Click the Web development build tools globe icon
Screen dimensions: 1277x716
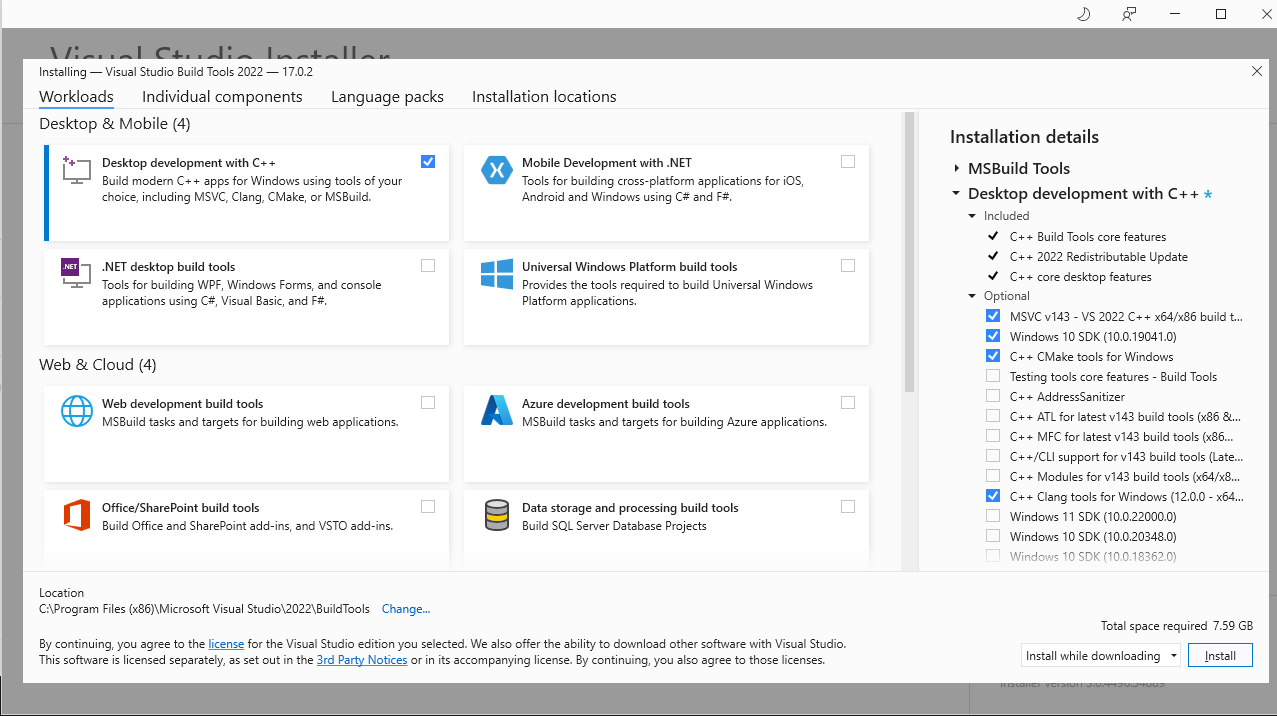[x=77, y=410]
